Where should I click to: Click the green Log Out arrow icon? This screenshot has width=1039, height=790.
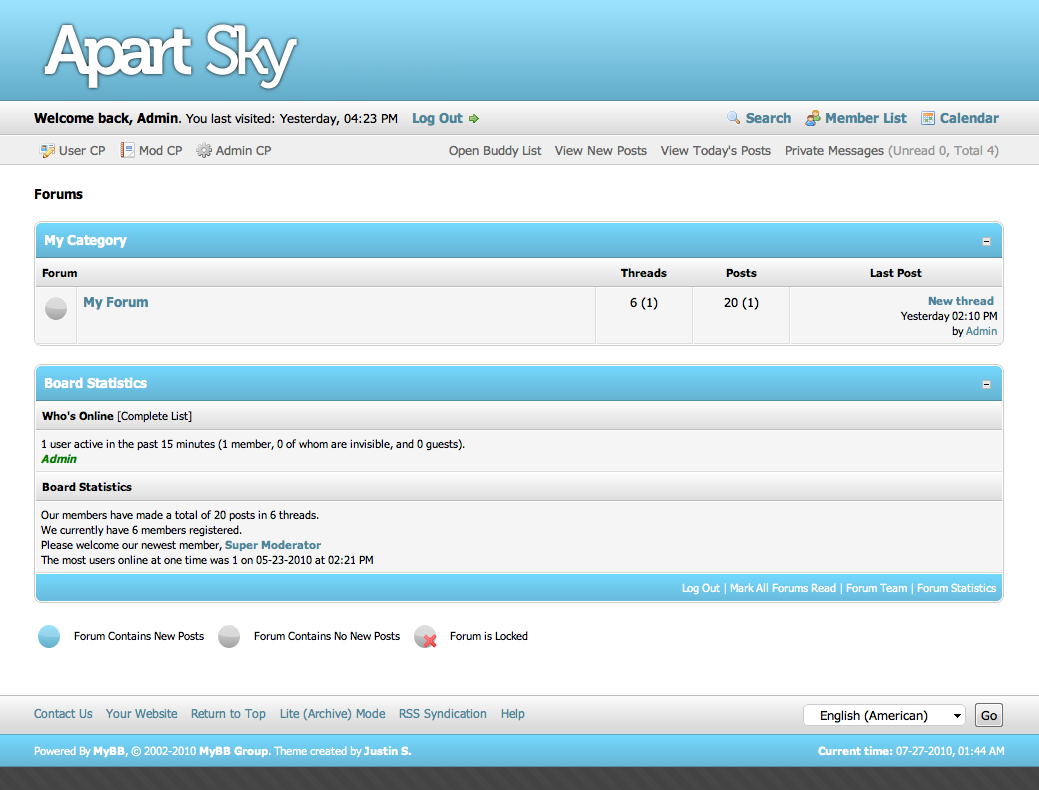(x=474, y=118)
